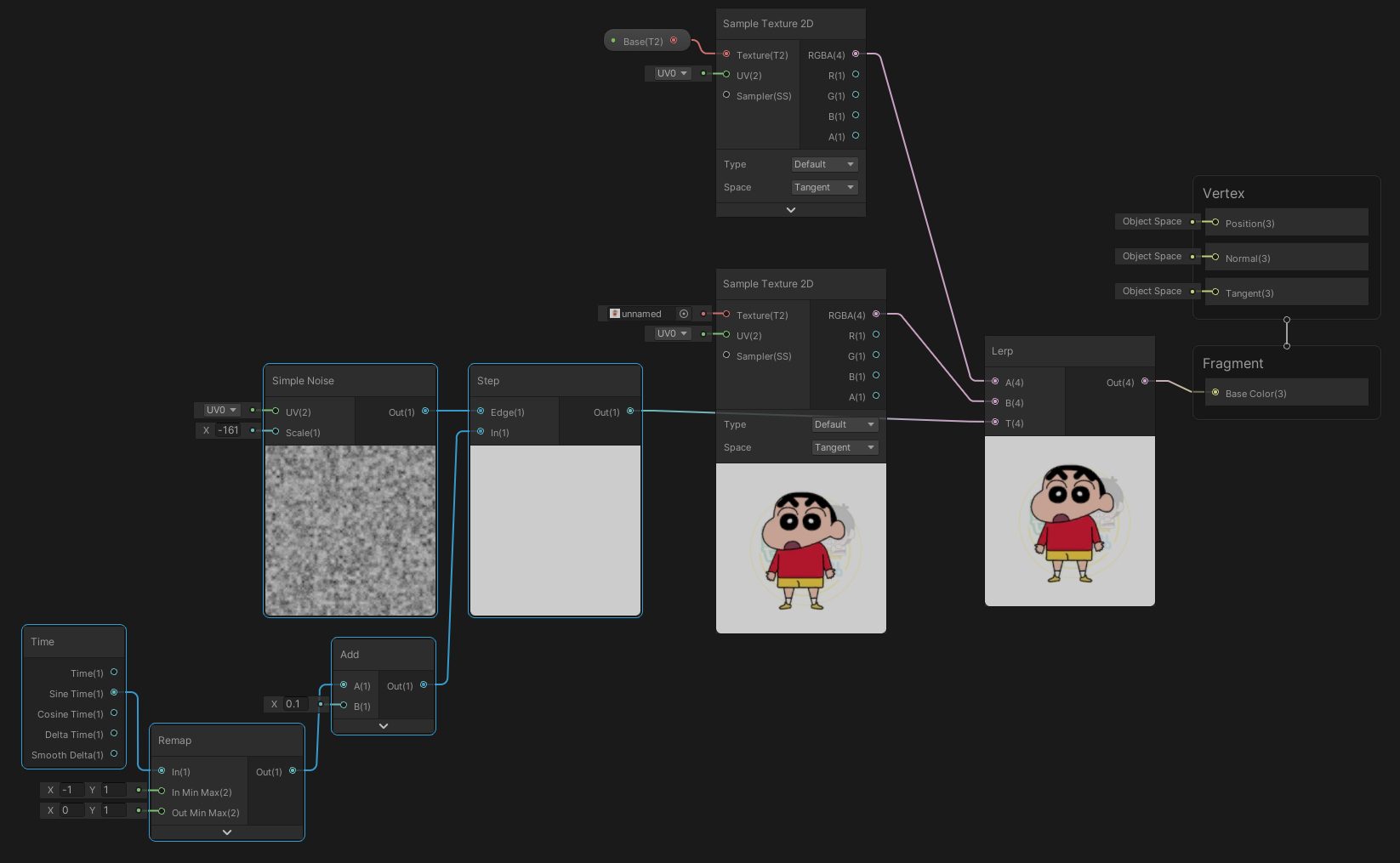Image resolution: width=1400 pixels, height=863 pixels.
Task: Expand preview chevron of Add node
Action: tap(384, 726)
